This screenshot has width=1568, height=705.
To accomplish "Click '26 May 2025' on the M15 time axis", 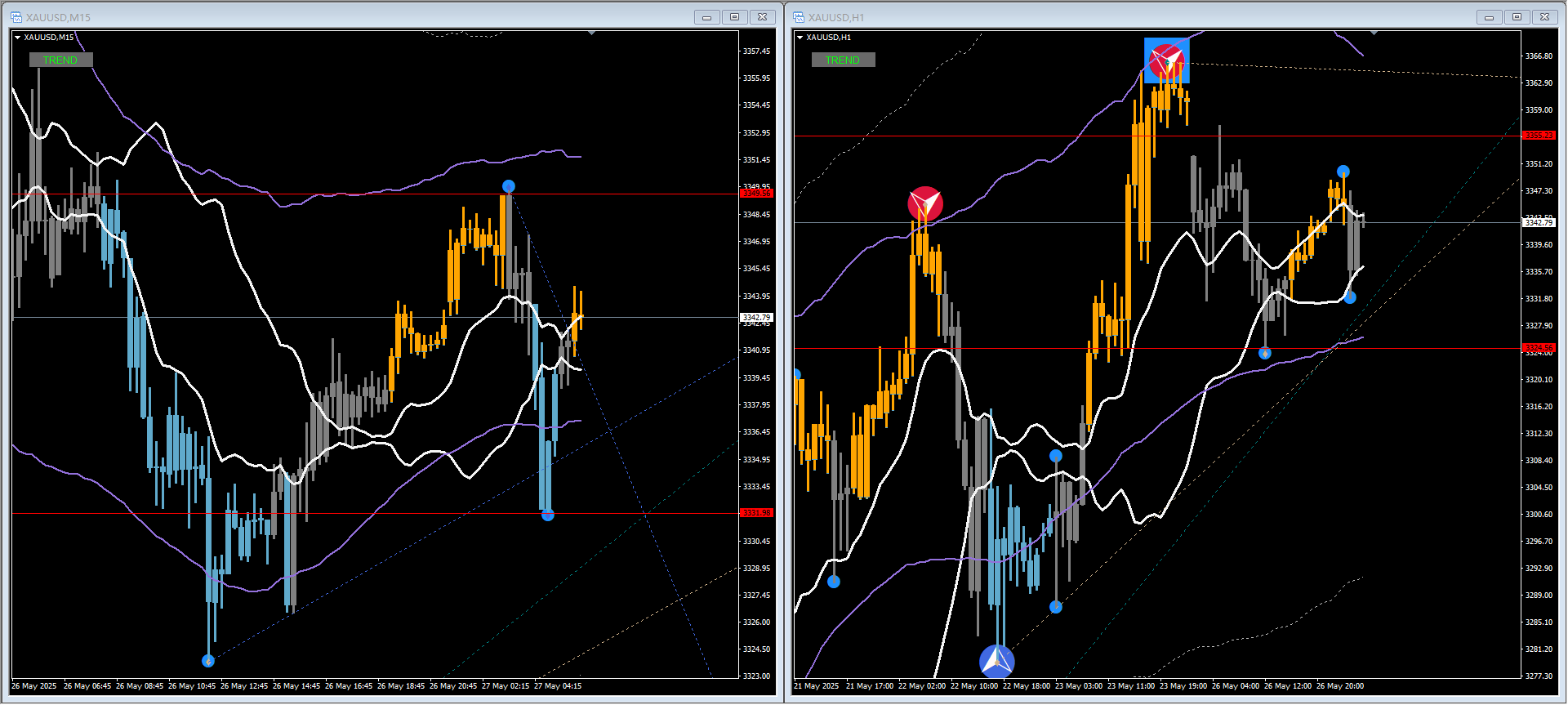I will click(x=34, y=686).
